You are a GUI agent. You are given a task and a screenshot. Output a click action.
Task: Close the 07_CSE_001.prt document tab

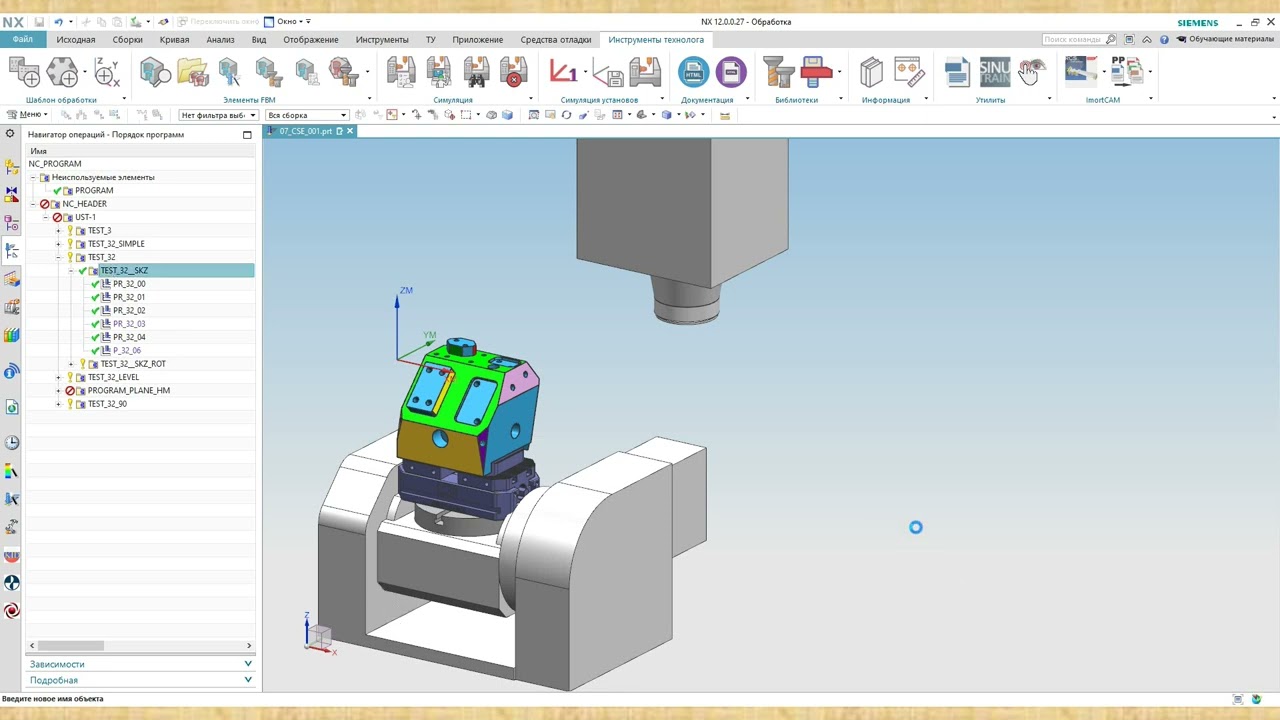350,131
